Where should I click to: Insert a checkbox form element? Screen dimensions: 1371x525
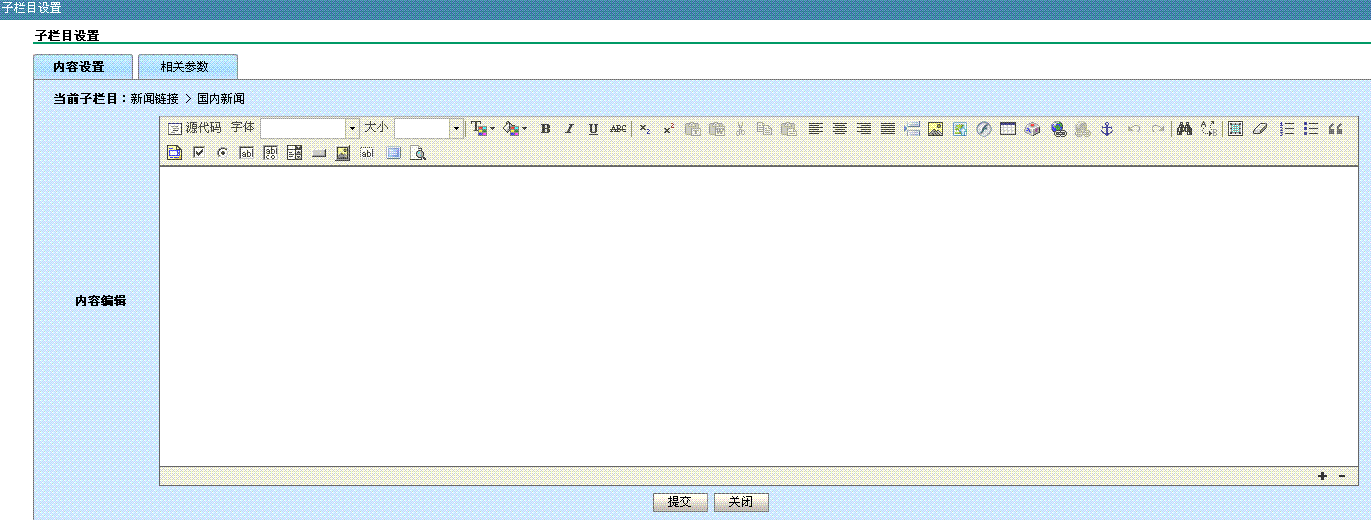pos(198,153)
